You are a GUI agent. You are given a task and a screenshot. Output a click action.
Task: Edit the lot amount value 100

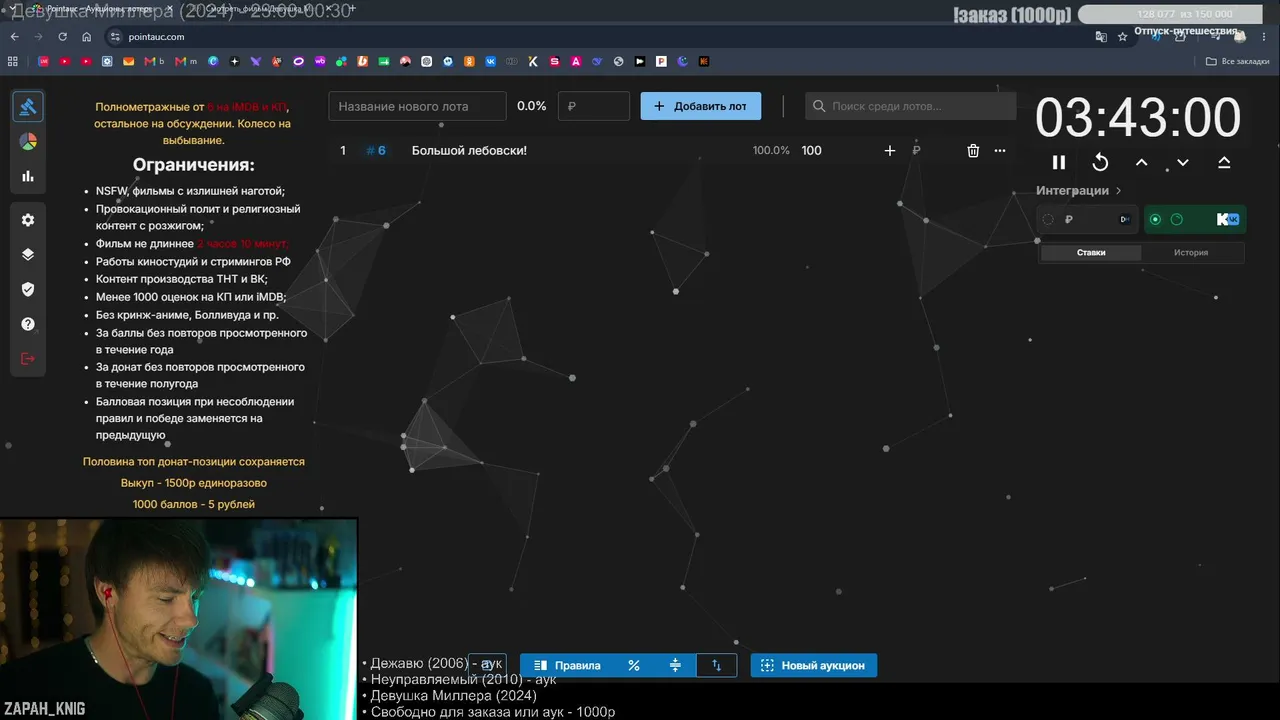[x=812, y=150]
